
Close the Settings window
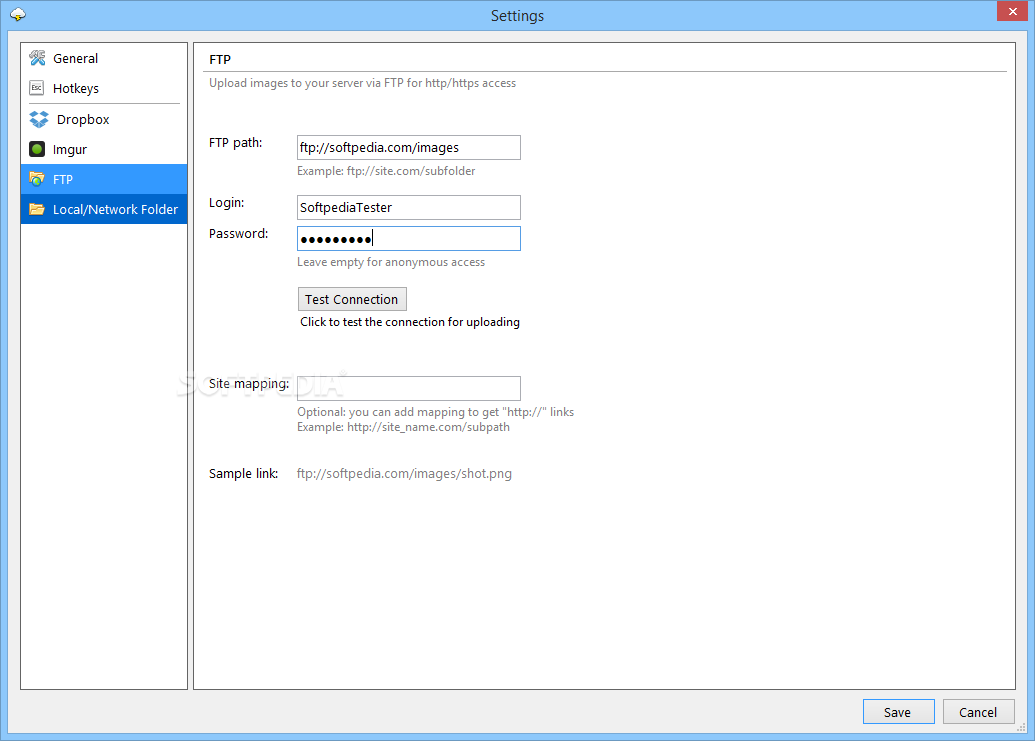point(1013,11)
